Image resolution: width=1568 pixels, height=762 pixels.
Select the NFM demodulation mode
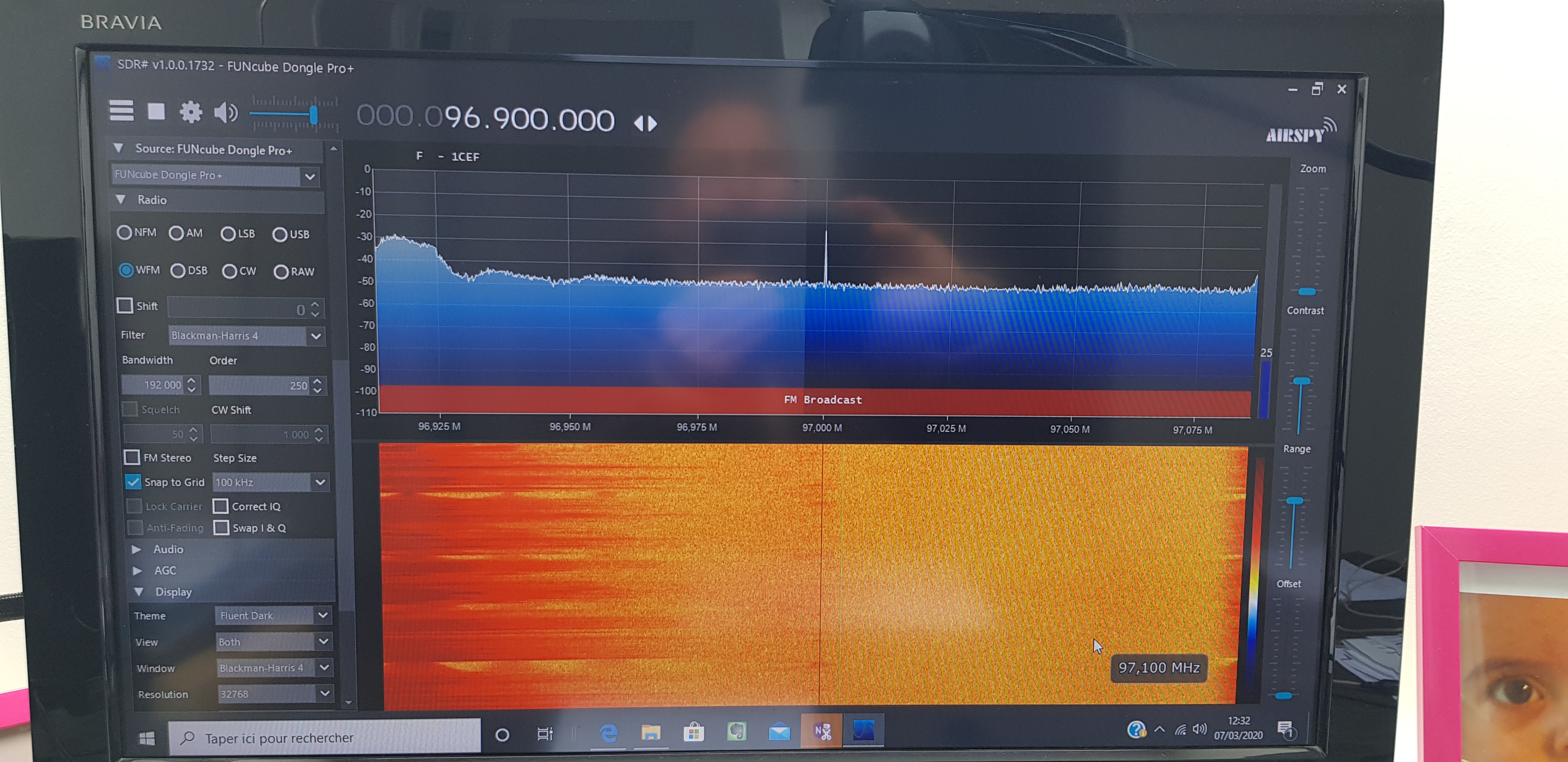pyautogui.click(x=125, y=232)
